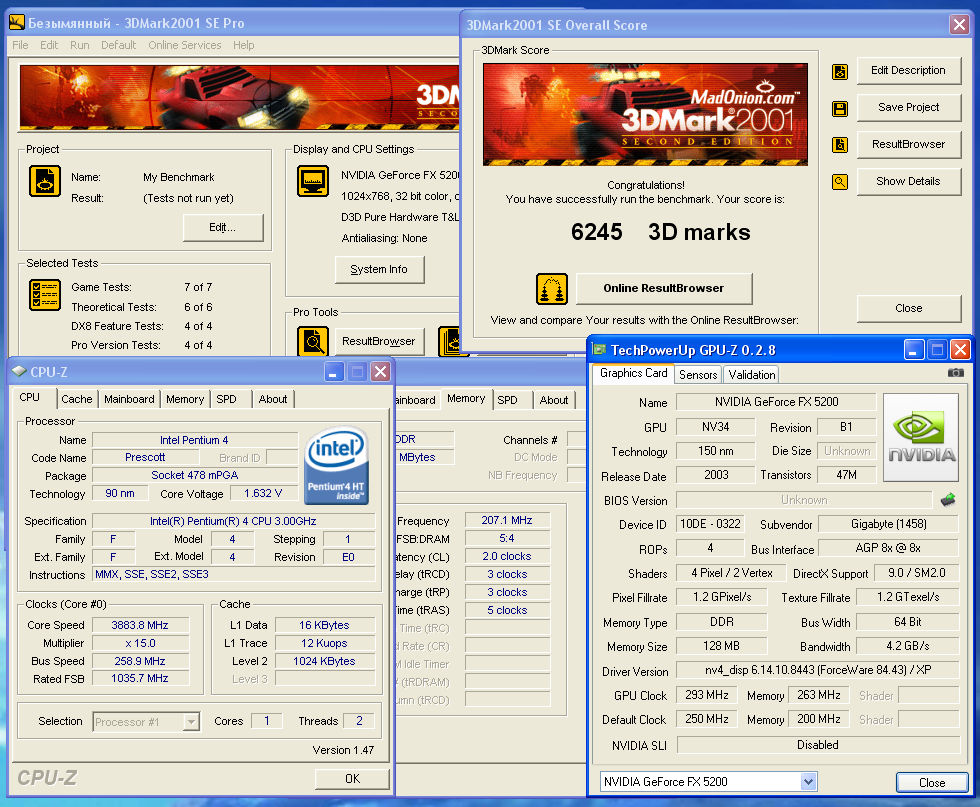Switch to the Sensors tab in GPU-Z

click(698, 374)
